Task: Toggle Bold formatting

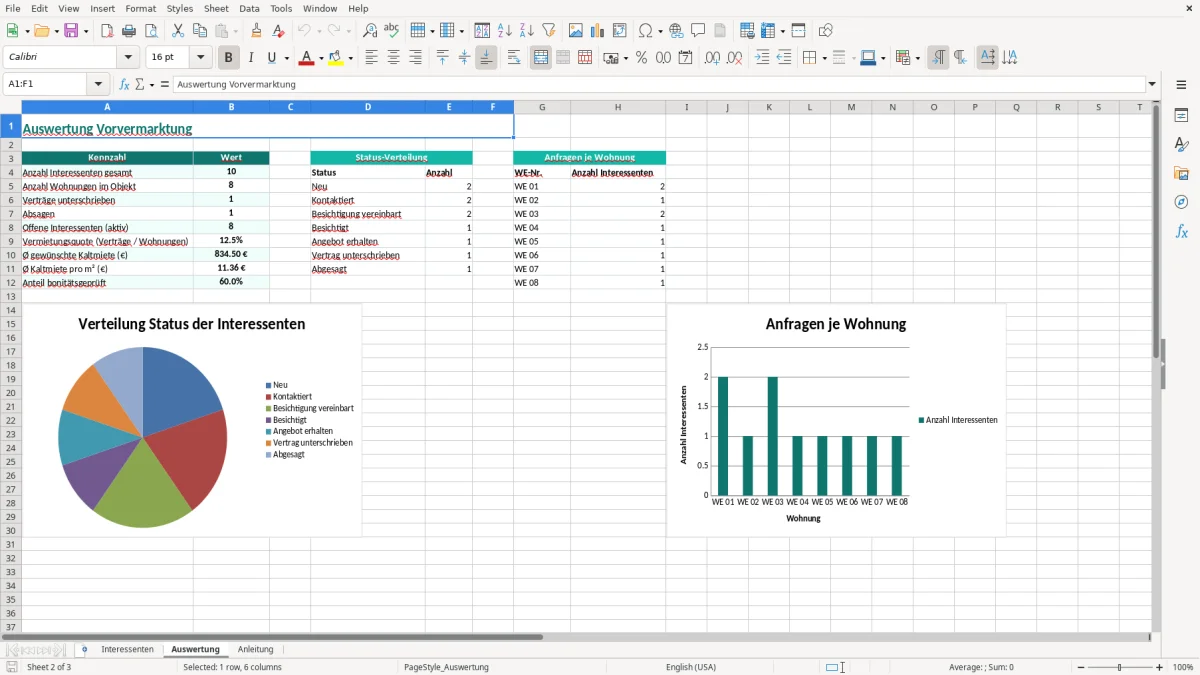Action: pyautogui.click(x=228, y=58)
